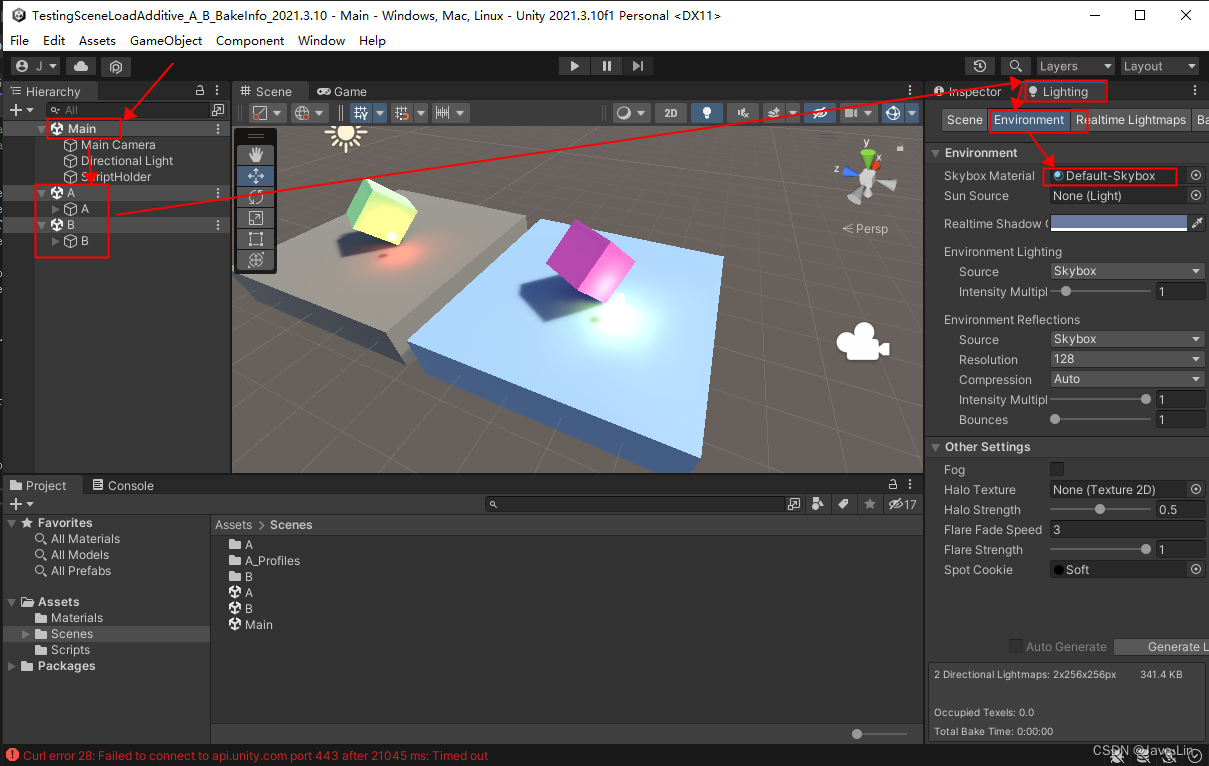Viewport: 1209px width, 766px height.
Task: Open the GameObject menu
Action: click(x=166, y=40)
